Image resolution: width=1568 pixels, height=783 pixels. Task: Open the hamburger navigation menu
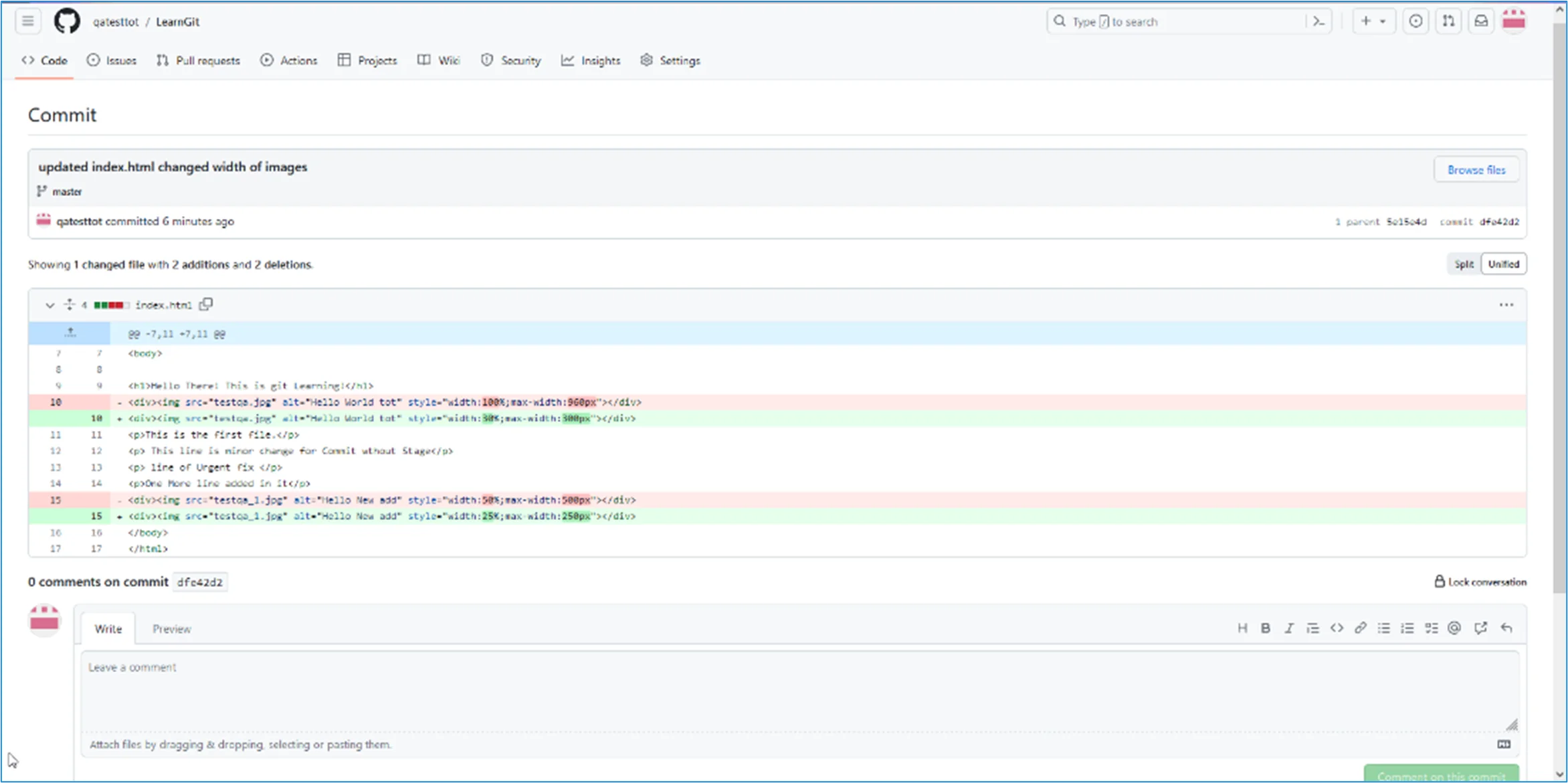(x=27, y=21)
